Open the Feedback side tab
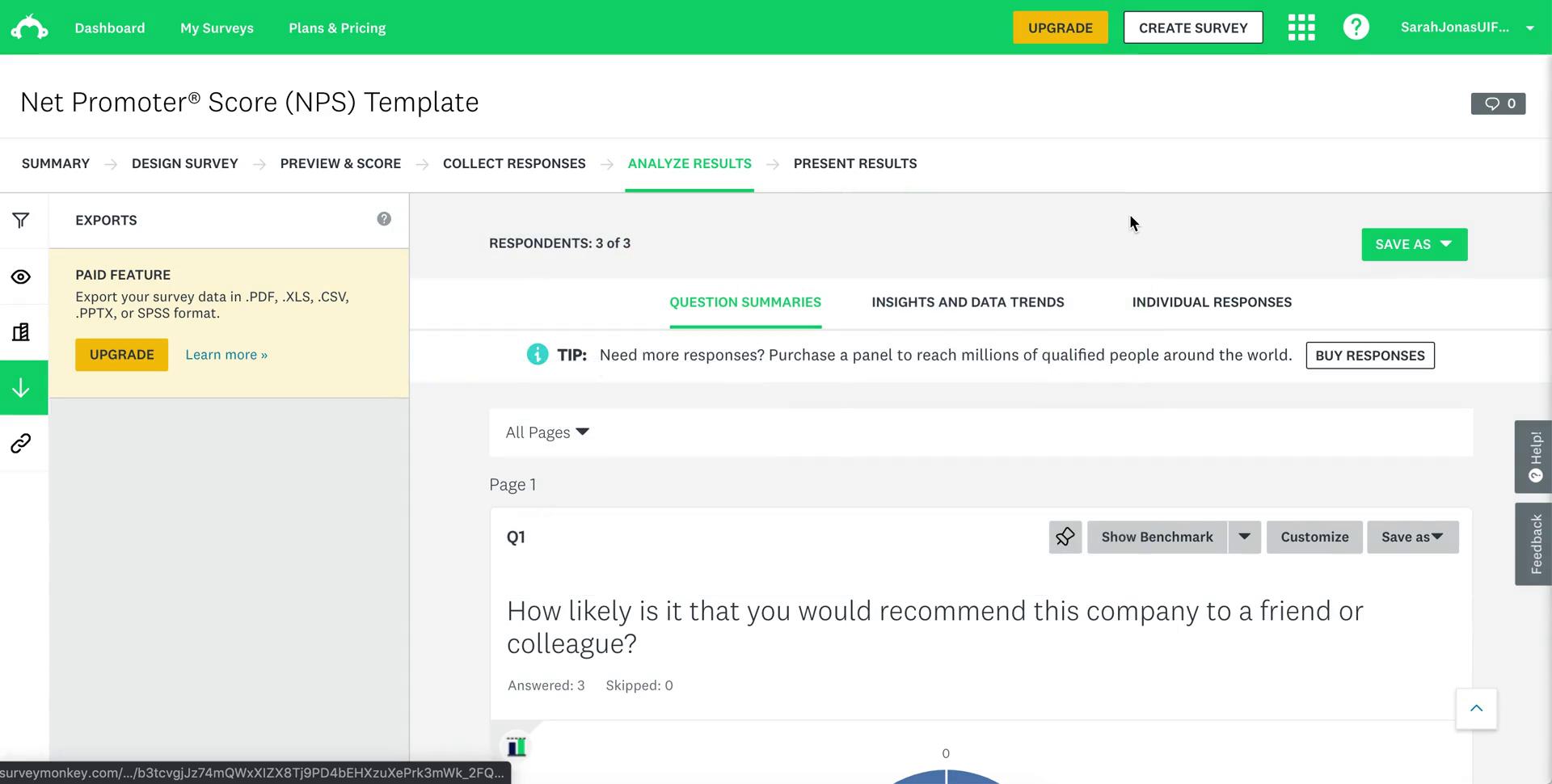The height and width of the screenshot is (784, 1552). 1533,544
